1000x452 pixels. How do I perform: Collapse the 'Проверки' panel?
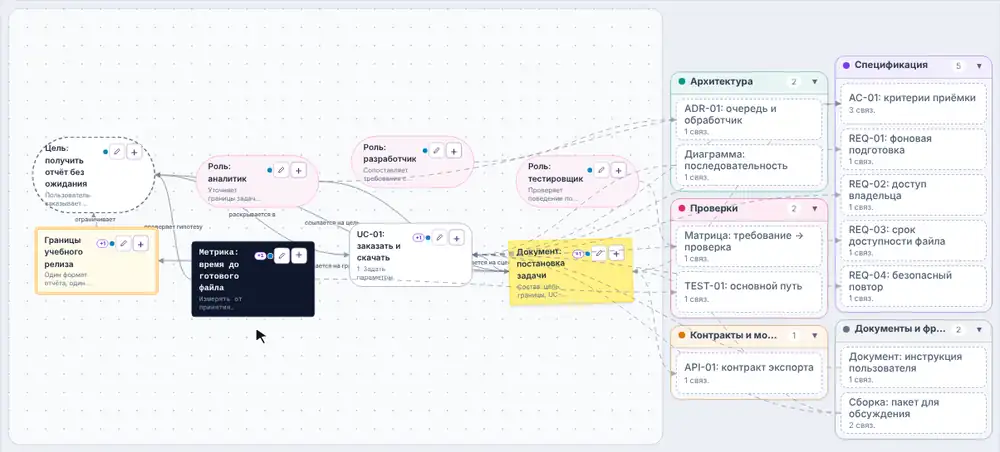814,208
